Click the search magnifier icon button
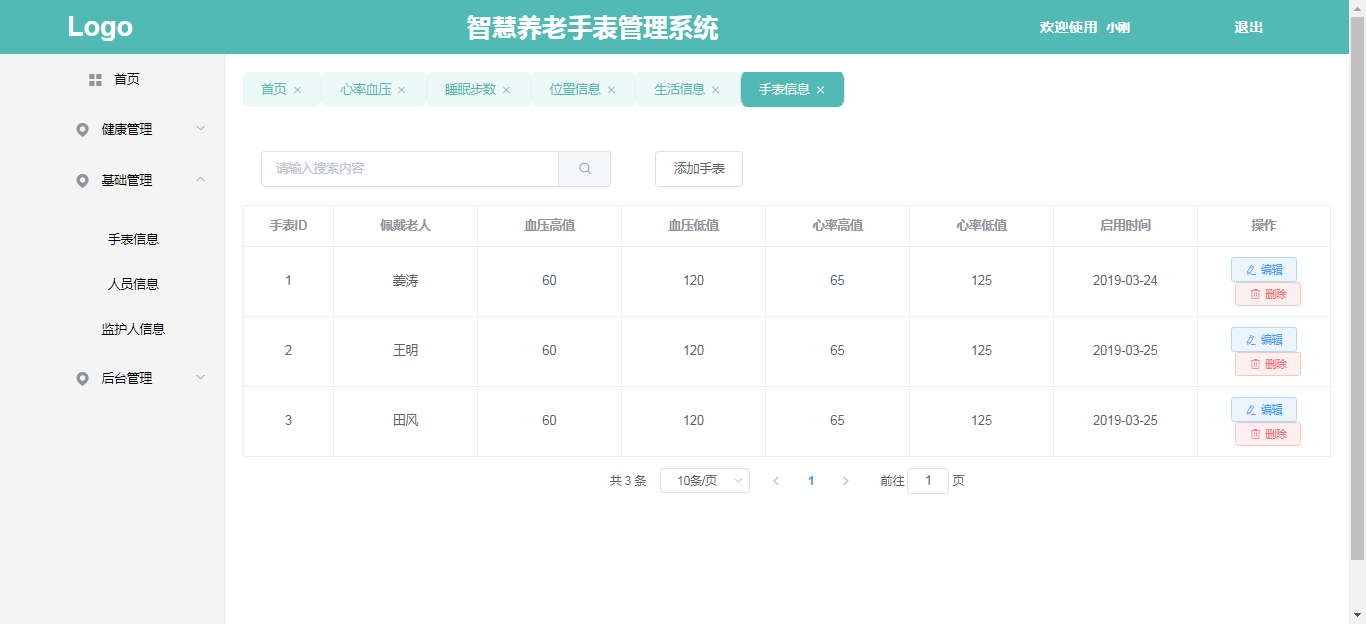The height and width of the screenshot is (624, 1366). click(585, 169)
